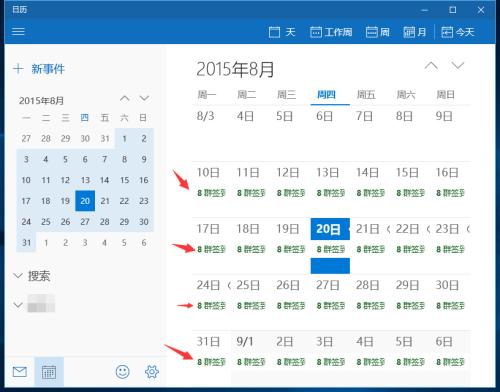Click the calendar icon in bottom bar
500x392 pixels.
point(49,372)
